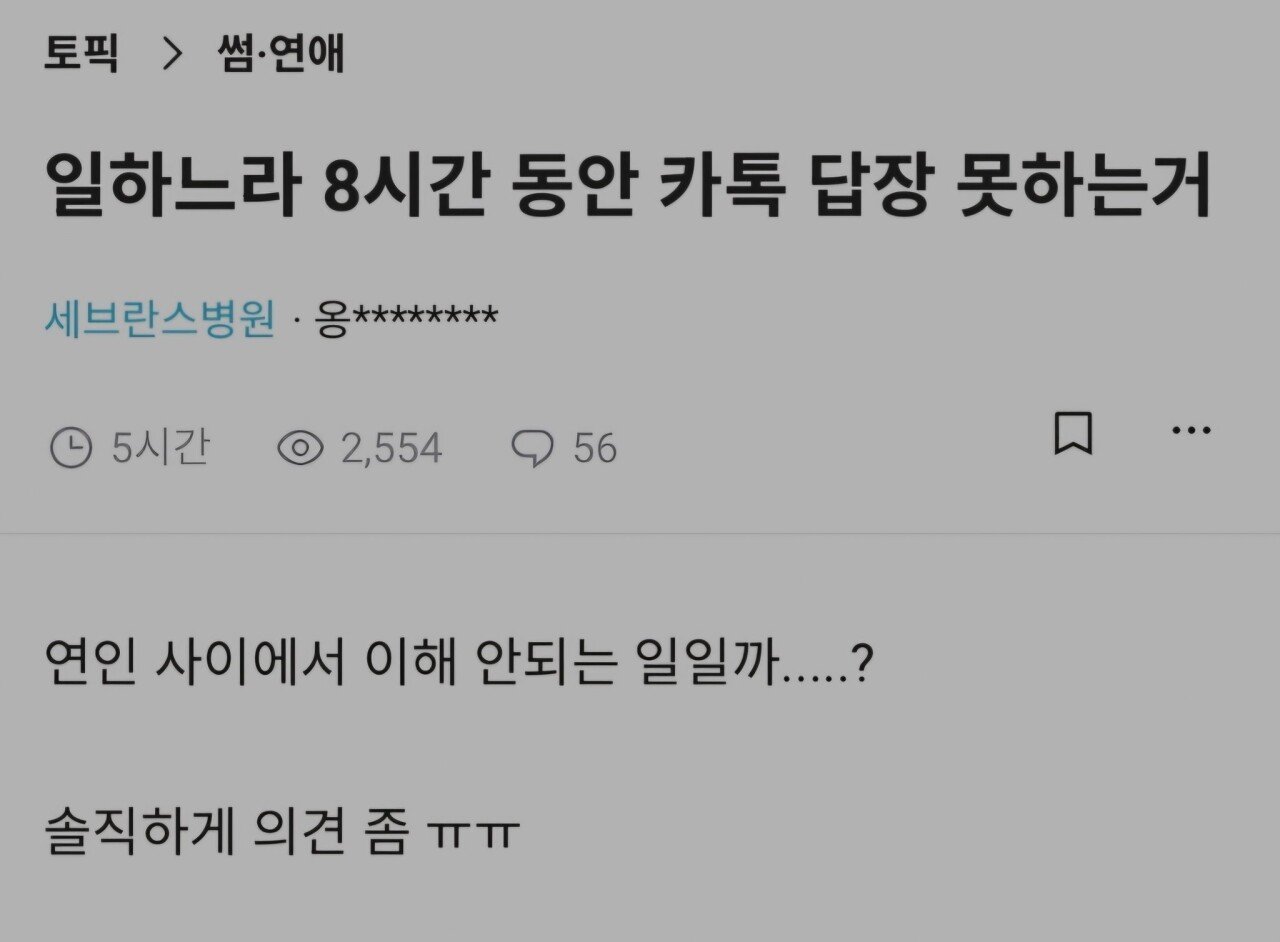The image size is (1280, 942).
Task: Click the eye views icon
Action: (x=299, y=448)
